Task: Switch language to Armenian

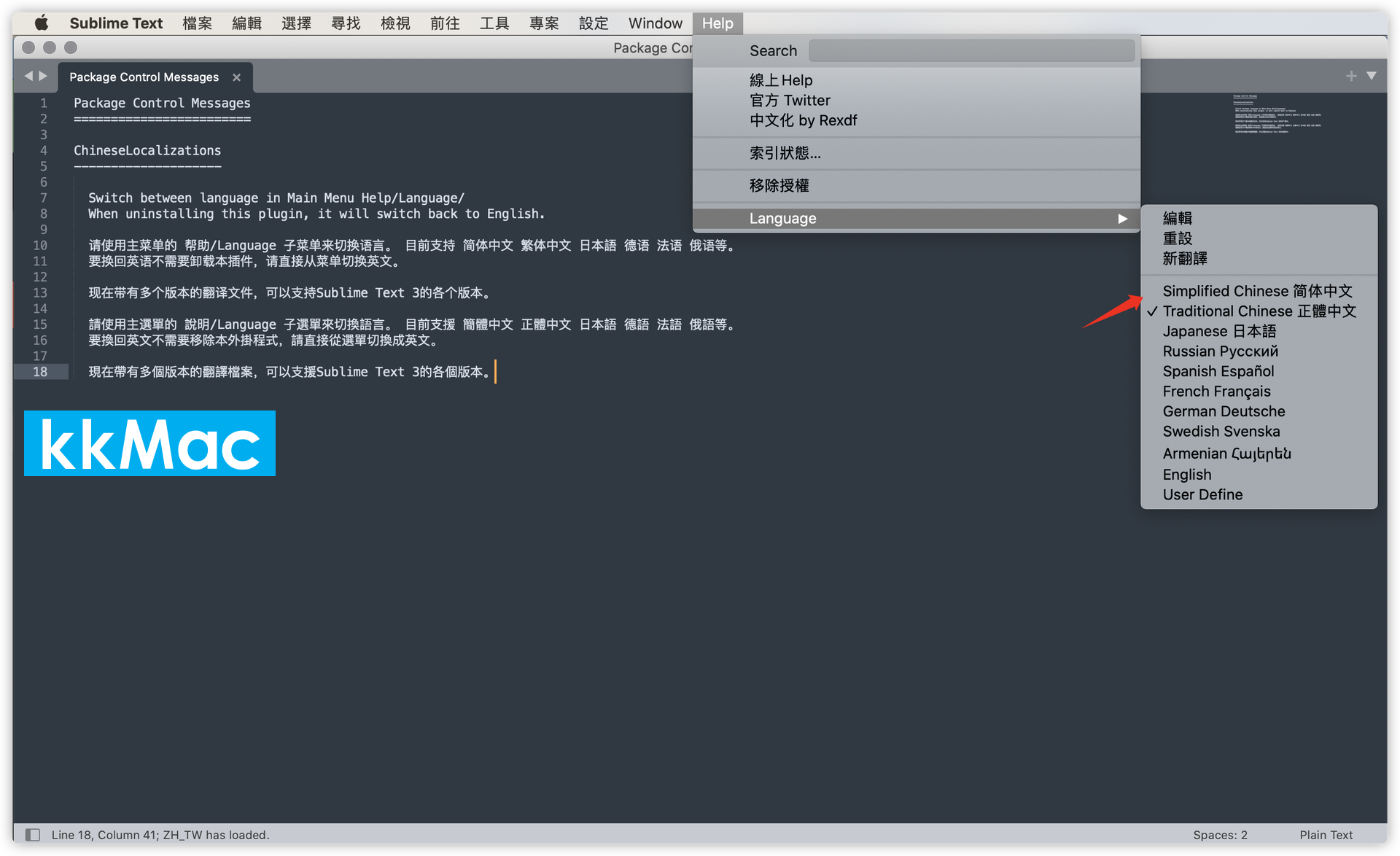Action: click(1259, 453)
